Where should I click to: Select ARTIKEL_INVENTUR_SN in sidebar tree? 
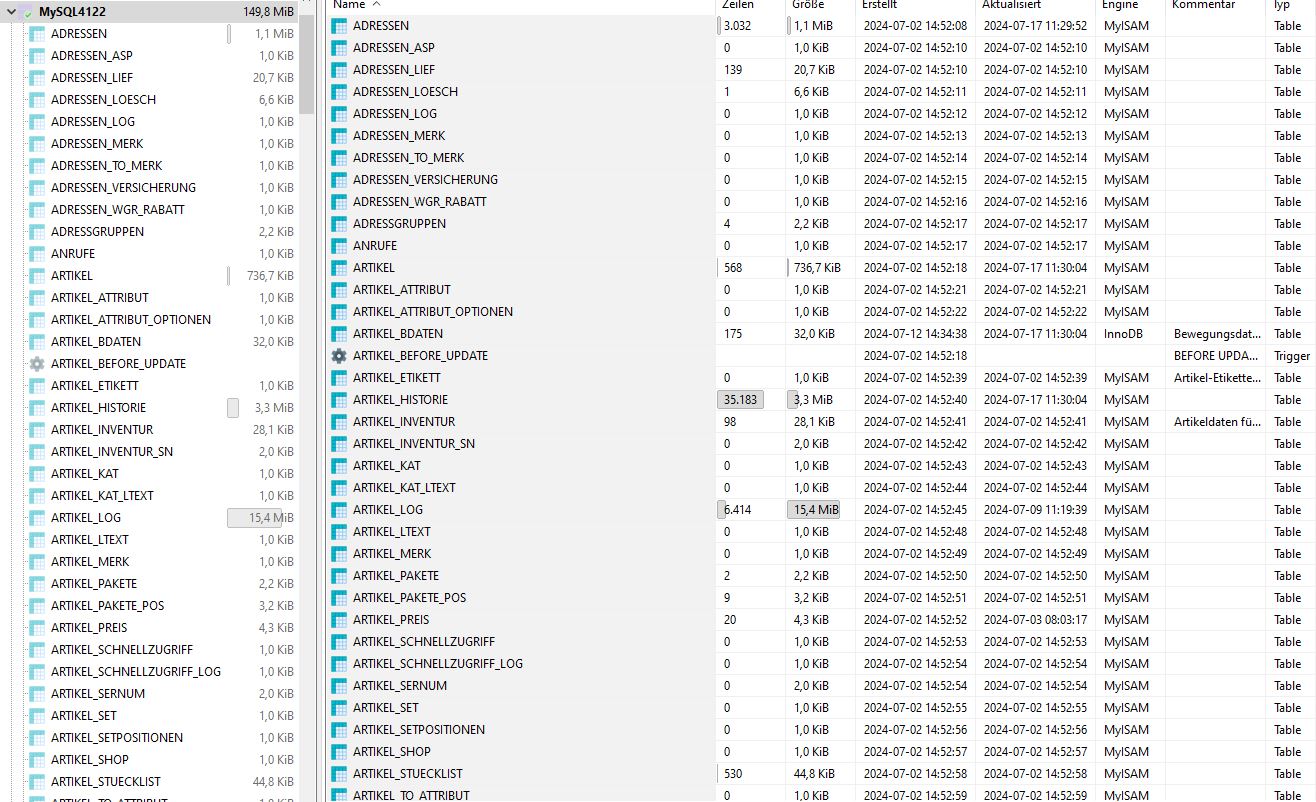click(x=112, y=452)
